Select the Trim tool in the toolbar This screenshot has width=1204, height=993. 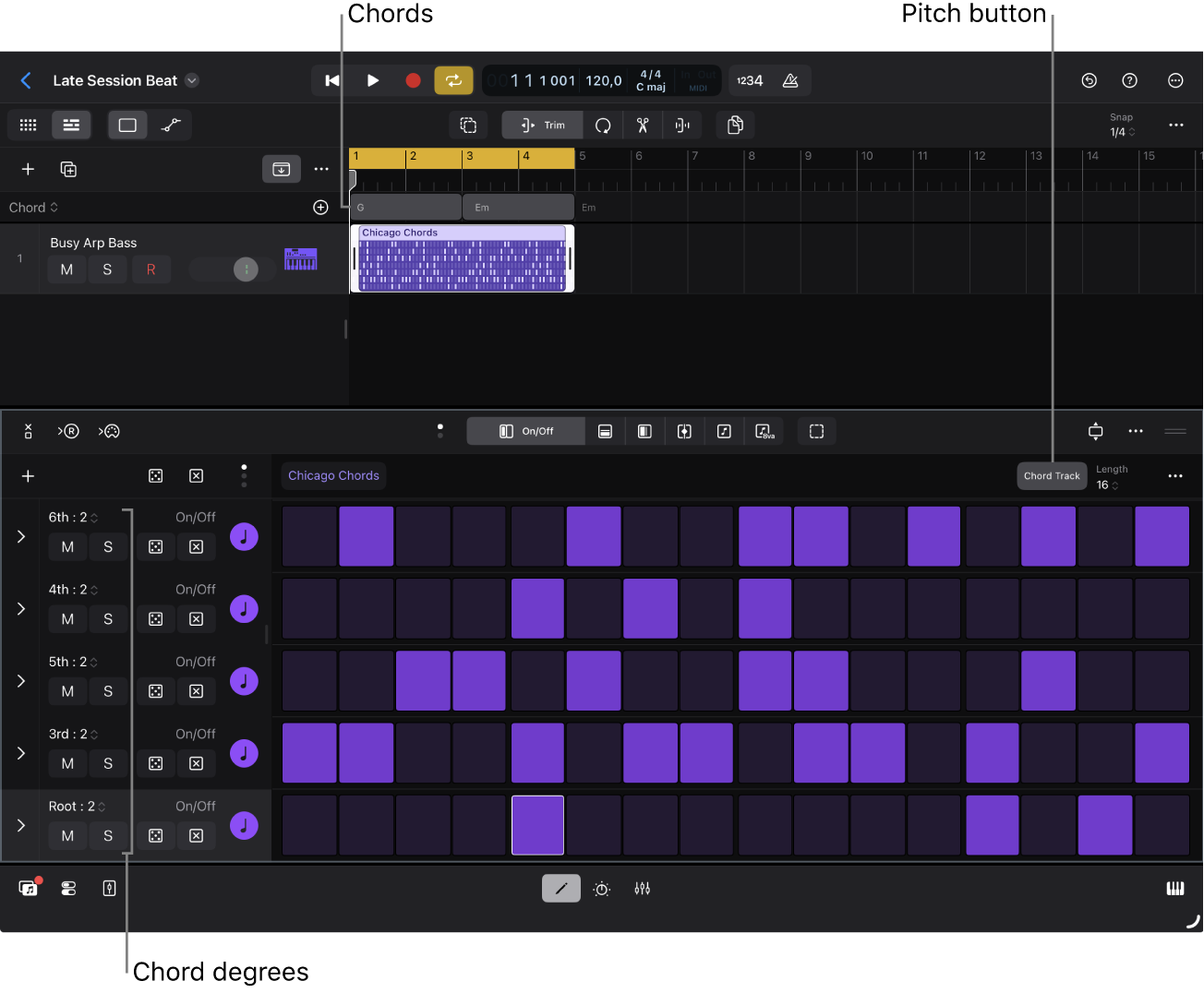point(542,125)
